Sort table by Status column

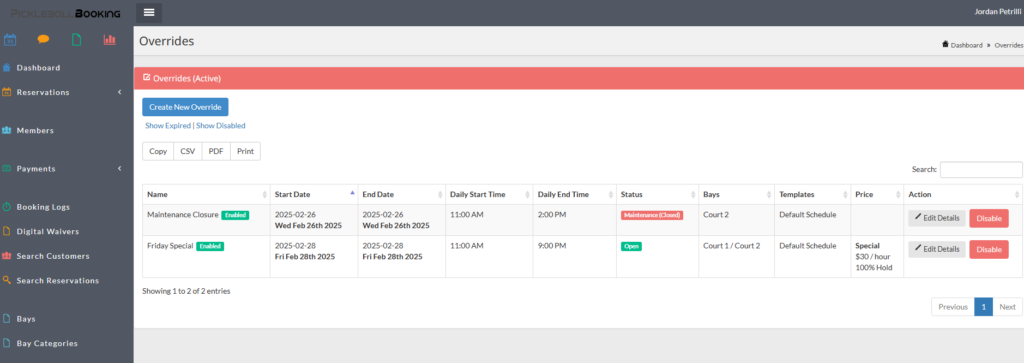(658, 194)
